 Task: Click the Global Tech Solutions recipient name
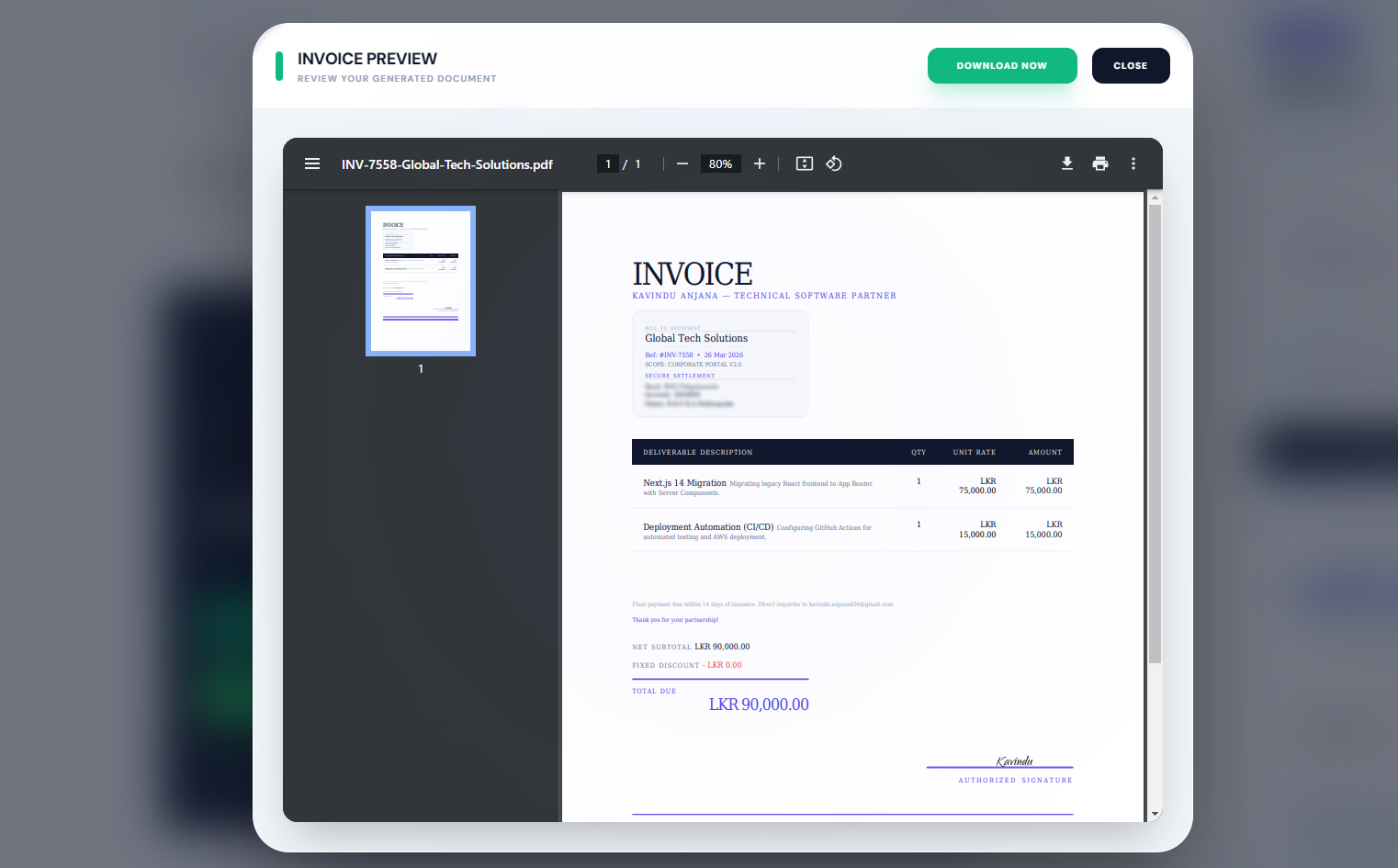[x=696, y=338]
